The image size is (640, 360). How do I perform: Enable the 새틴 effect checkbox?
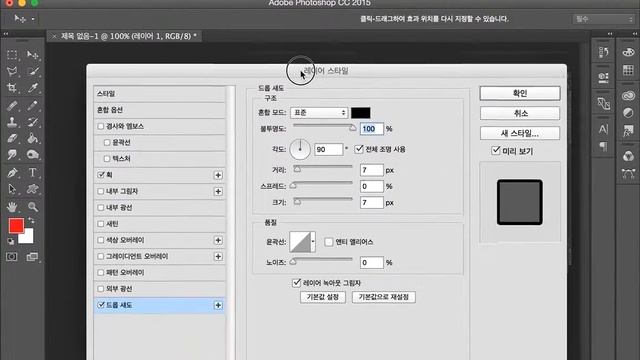(101, 224)
